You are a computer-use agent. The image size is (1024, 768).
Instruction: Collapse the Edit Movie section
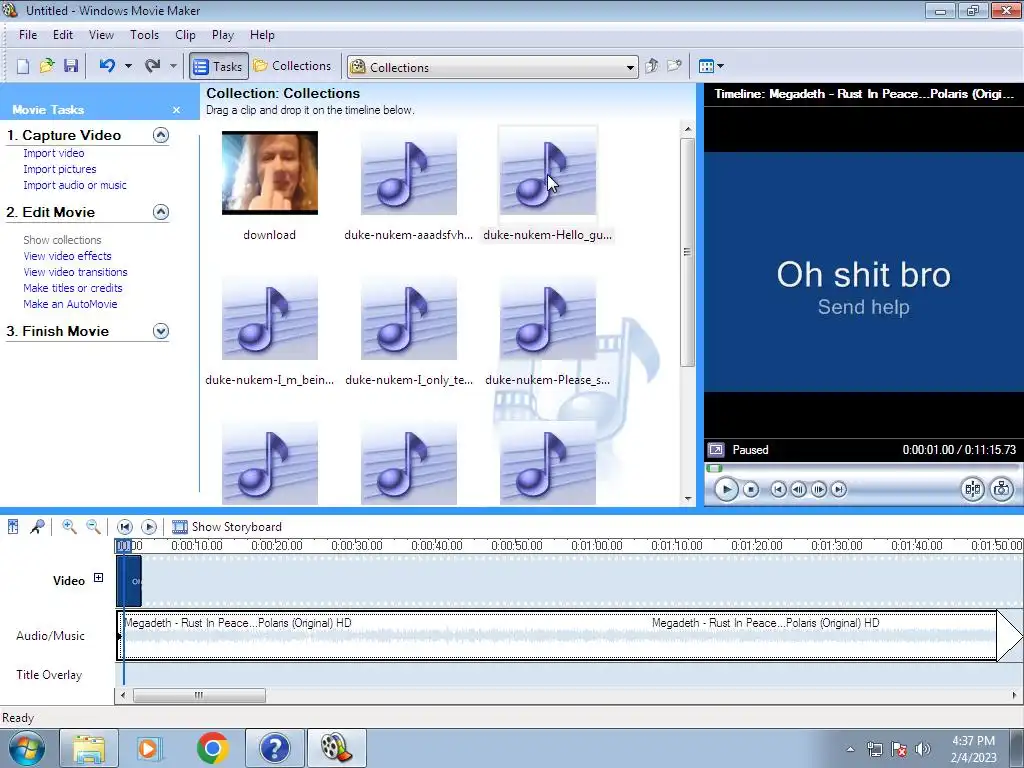coord(161,212)
